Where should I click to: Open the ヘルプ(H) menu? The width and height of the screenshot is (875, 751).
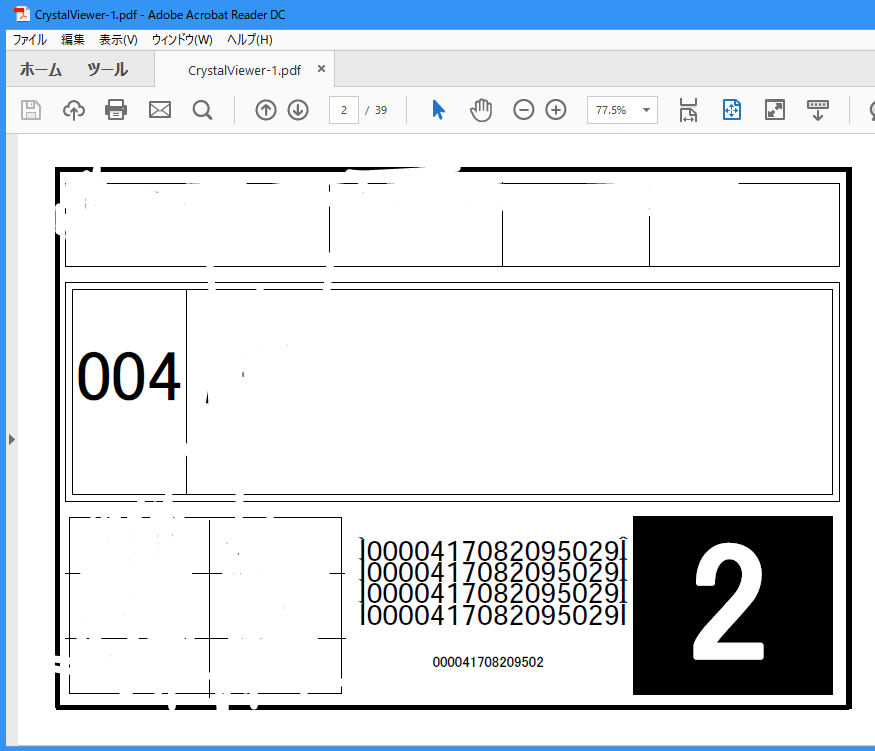click(x=249, y=40)
